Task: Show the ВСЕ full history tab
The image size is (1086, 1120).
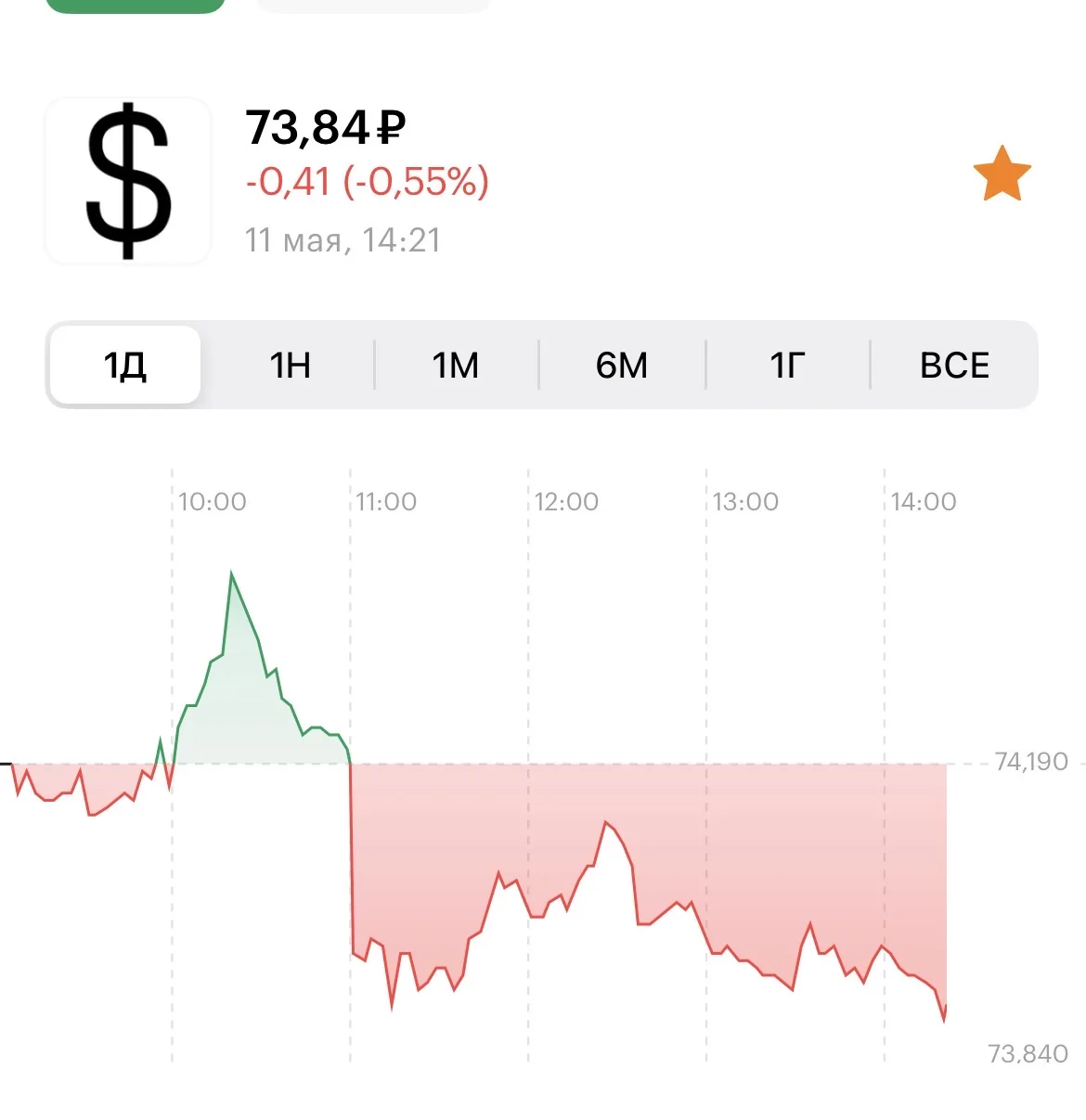Action: point(954,365)
